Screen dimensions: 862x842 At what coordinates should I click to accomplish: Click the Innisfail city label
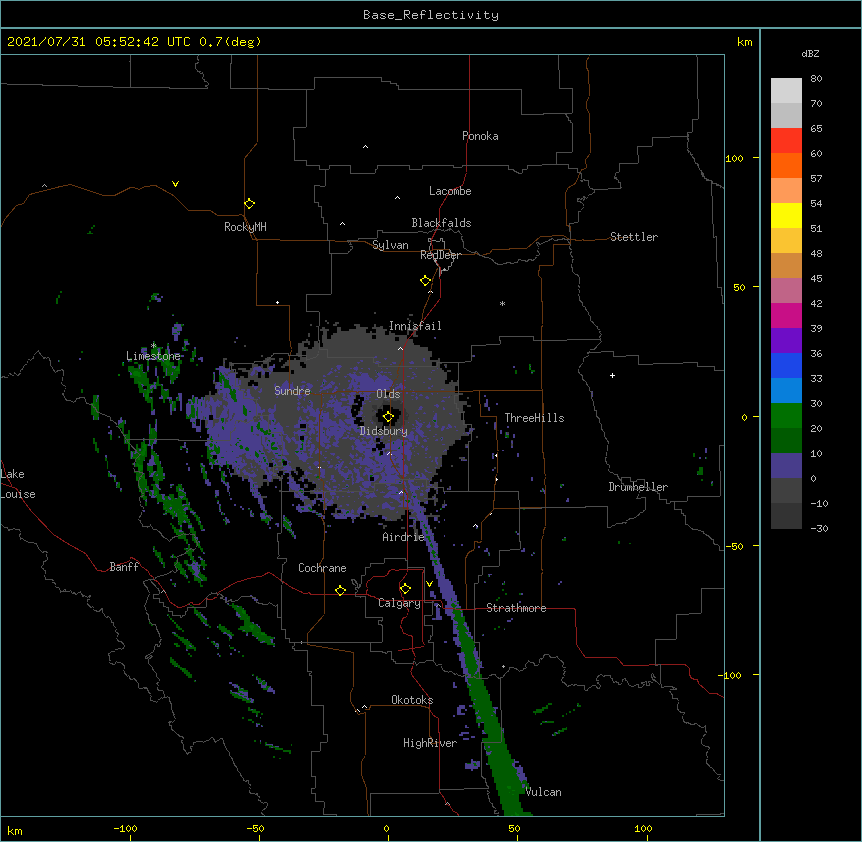click(415, 326)
